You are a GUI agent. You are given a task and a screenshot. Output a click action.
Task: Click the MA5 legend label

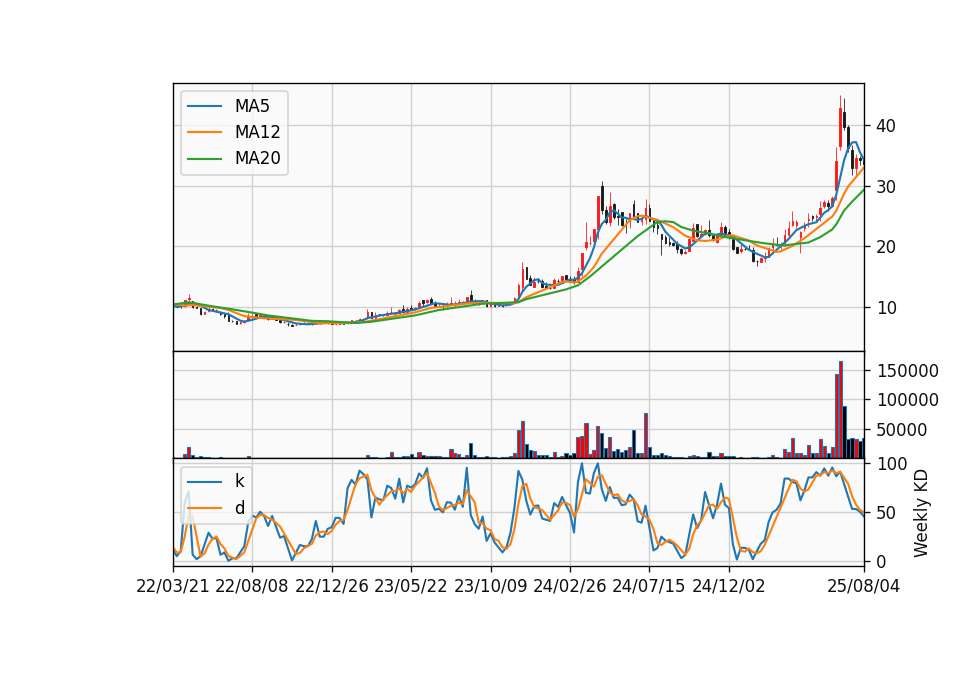[252, 106]
